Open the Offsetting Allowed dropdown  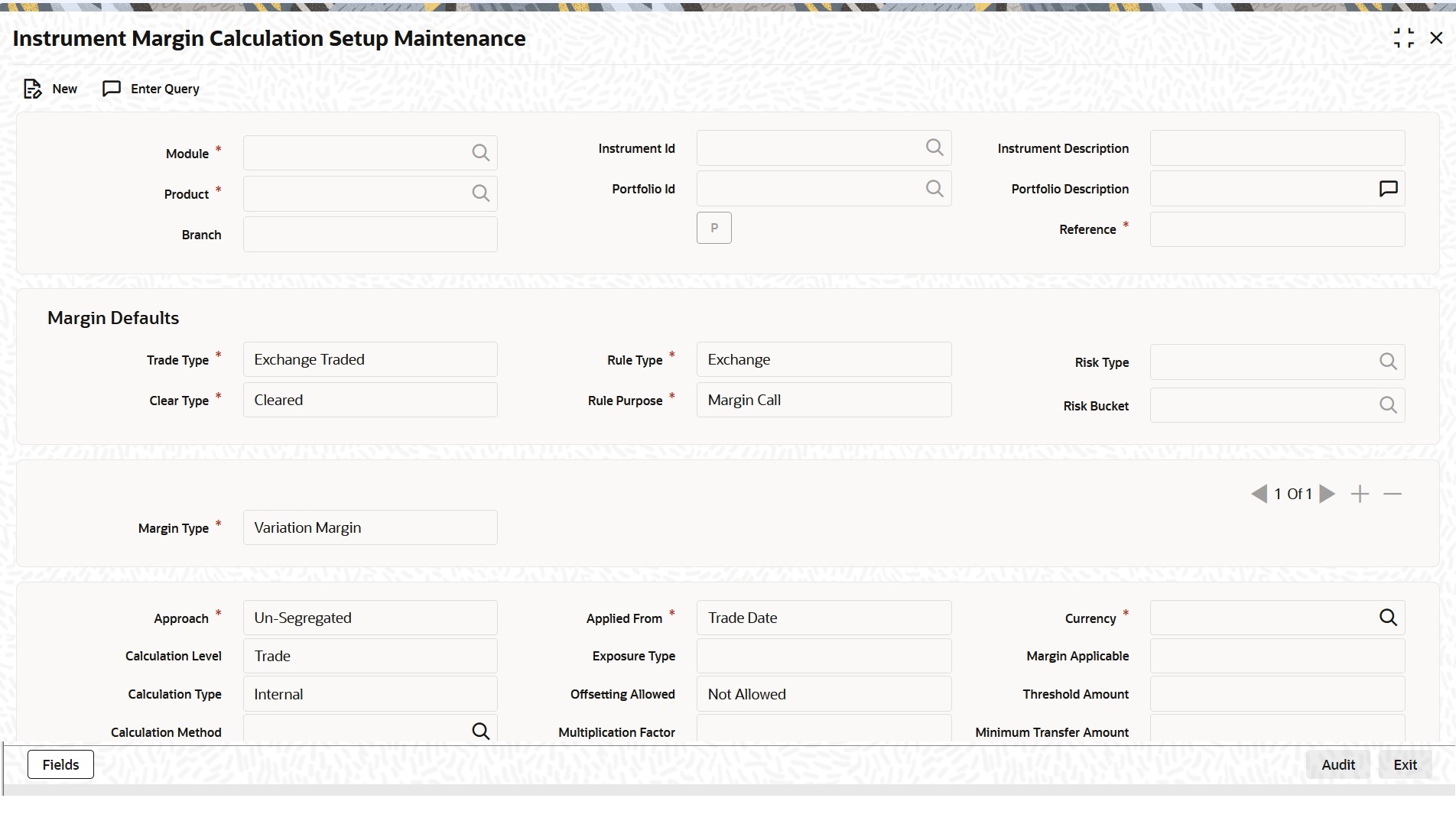tap(824, 694)
